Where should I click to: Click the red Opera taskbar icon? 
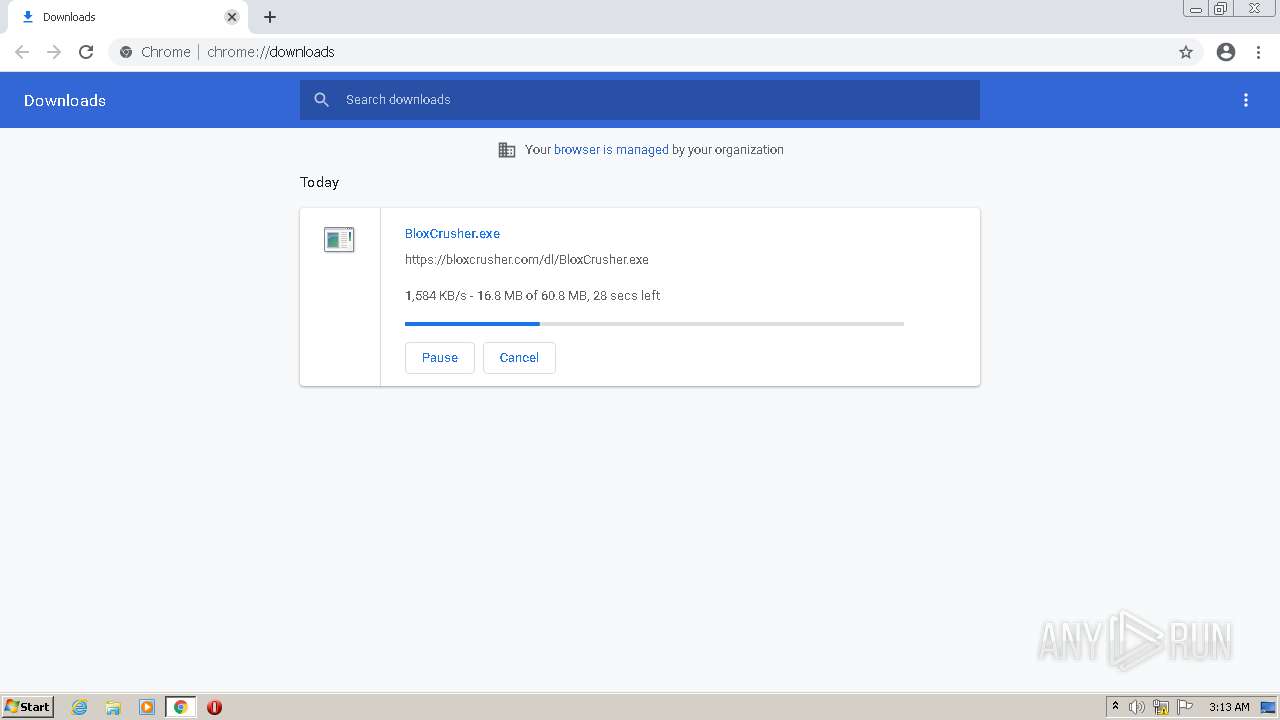(x=214, y=707)
